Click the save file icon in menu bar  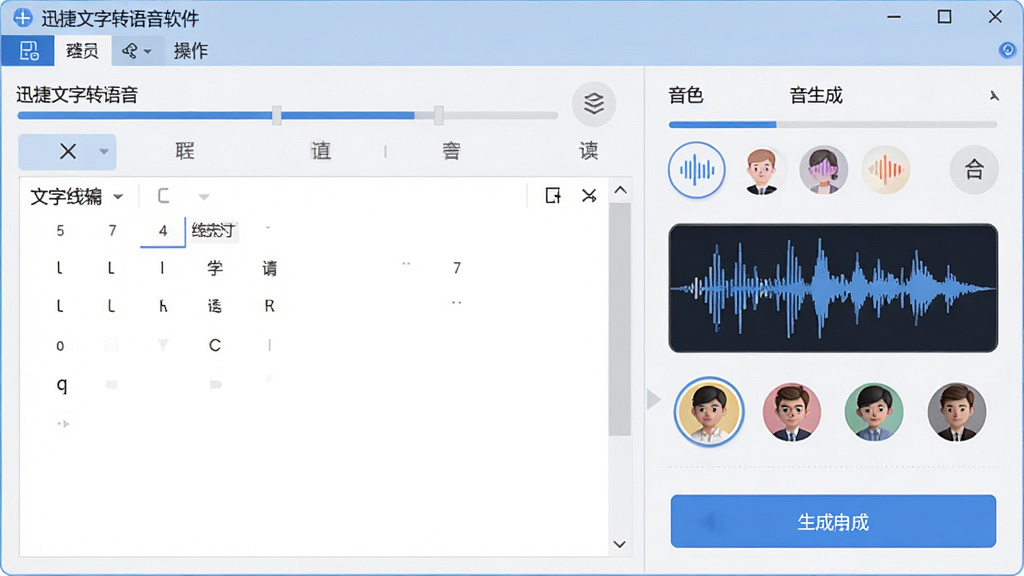pyautogui.click(x=28, y=51)
